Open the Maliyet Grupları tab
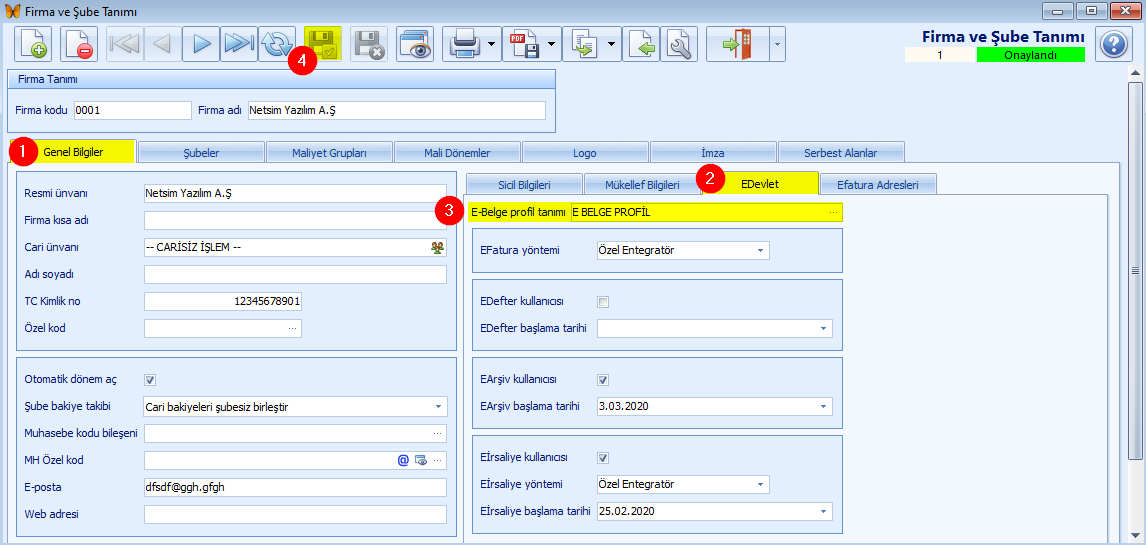This screenshot has width=1146, height=545. 329,153
